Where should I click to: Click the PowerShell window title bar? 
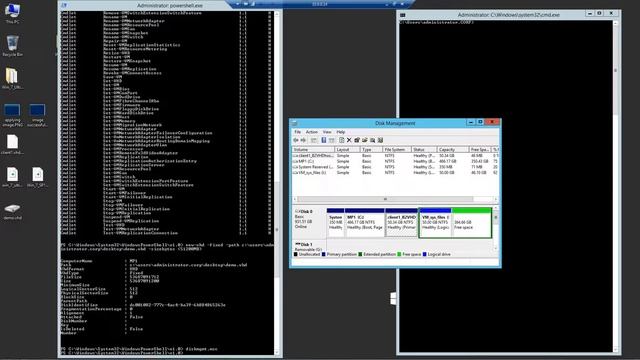click(x=169, y=5)
